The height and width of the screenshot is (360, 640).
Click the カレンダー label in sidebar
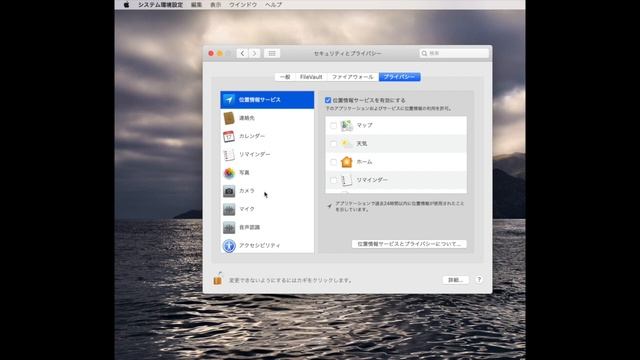[x=252, y=136]
